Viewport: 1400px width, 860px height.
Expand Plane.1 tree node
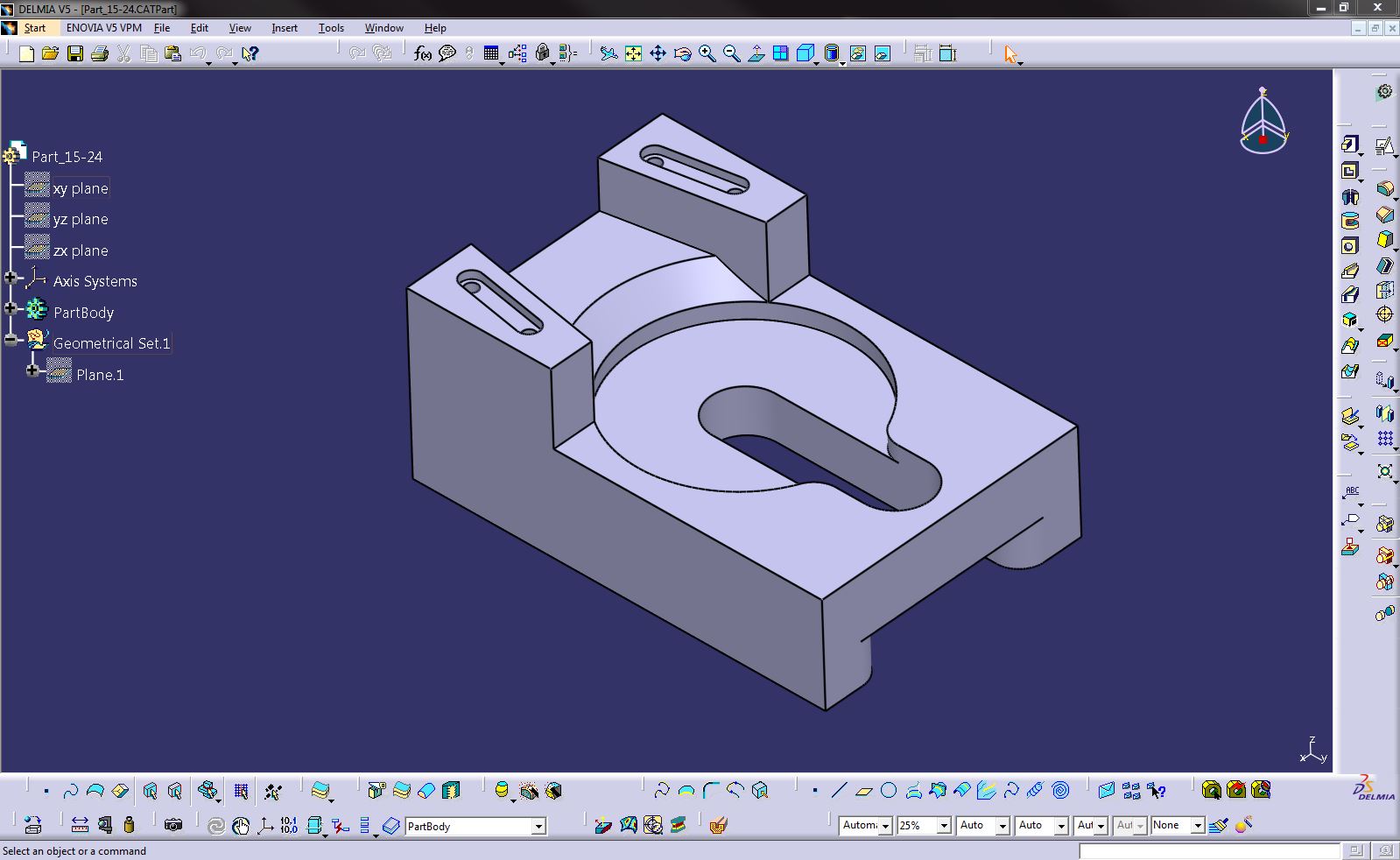point(32,370)
